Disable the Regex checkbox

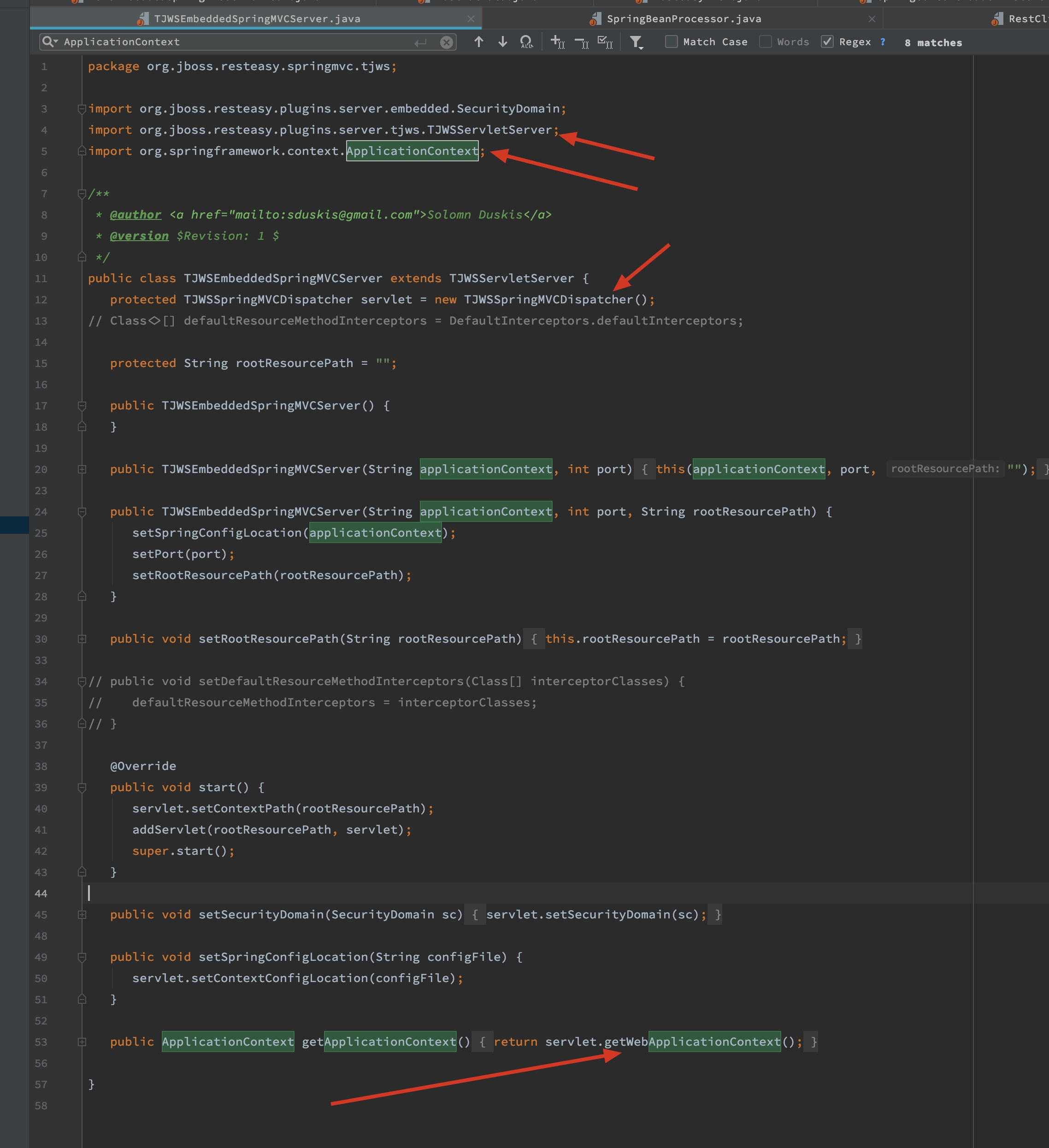pyautogui.click(x=828, y=41)
